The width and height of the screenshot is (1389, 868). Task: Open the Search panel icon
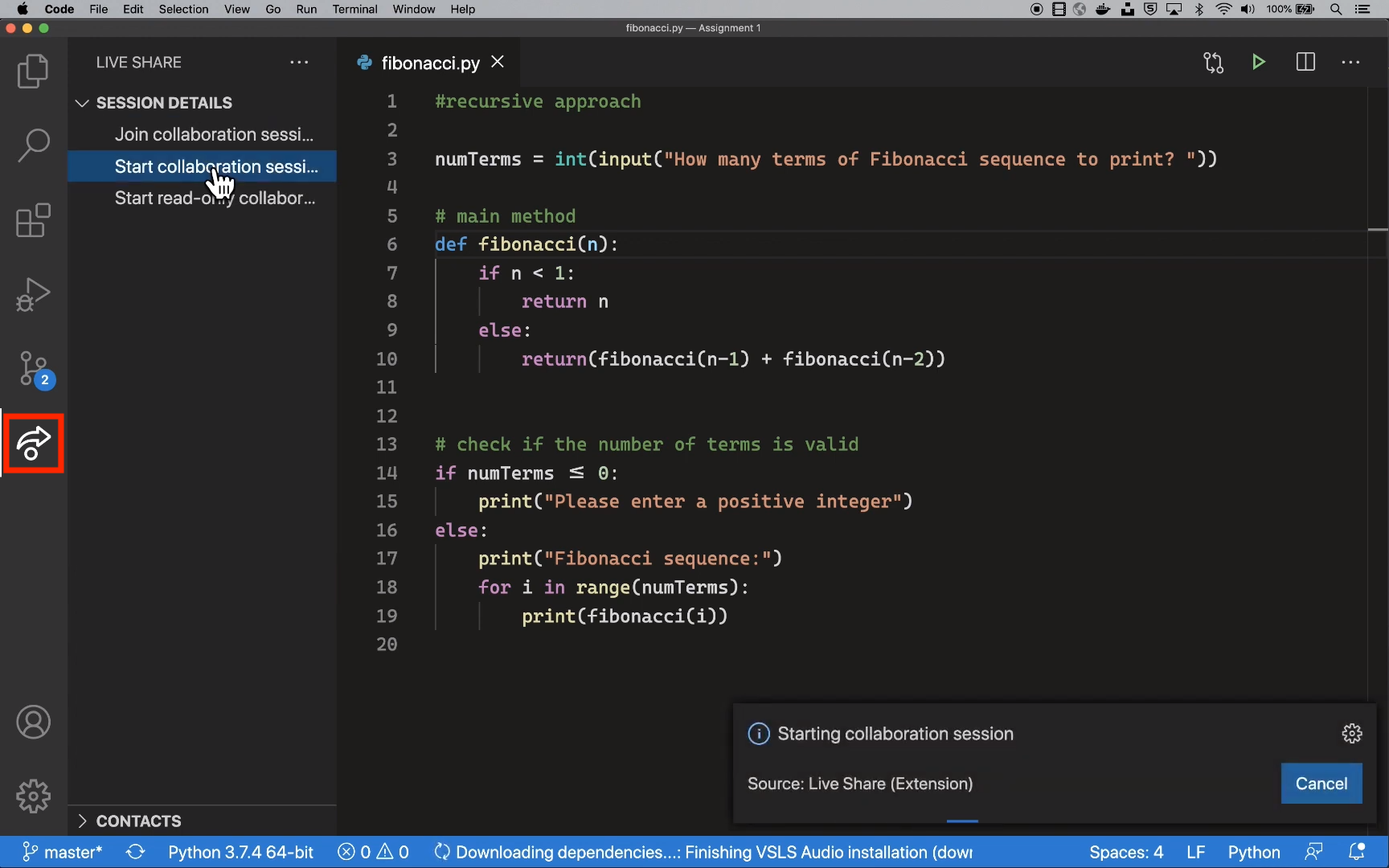pyautogui.click(x=33, y=145)
